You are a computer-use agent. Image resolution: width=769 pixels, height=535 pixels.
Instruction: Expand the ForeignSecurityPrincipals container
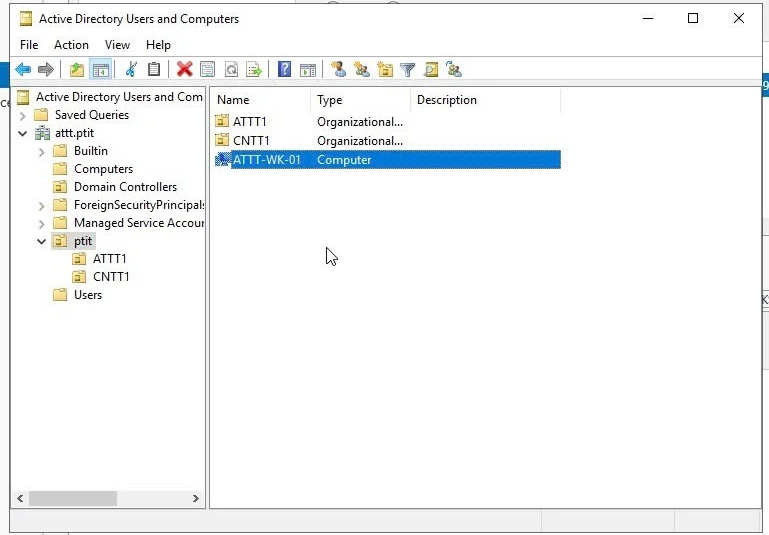tap(42, 206)
